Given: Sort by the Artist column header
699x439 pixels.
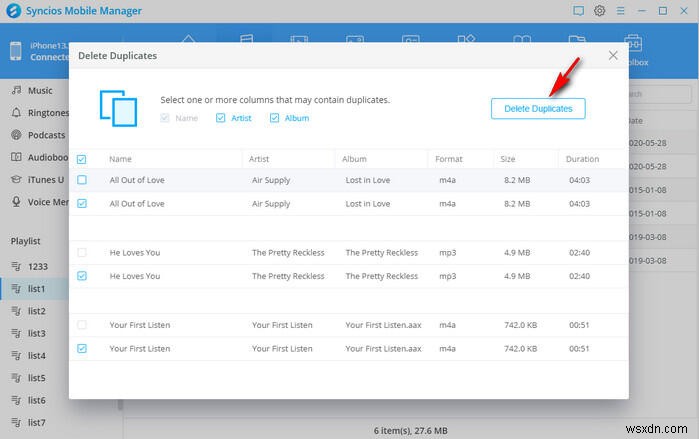Looking at the screenshot, I should point(259,159).
